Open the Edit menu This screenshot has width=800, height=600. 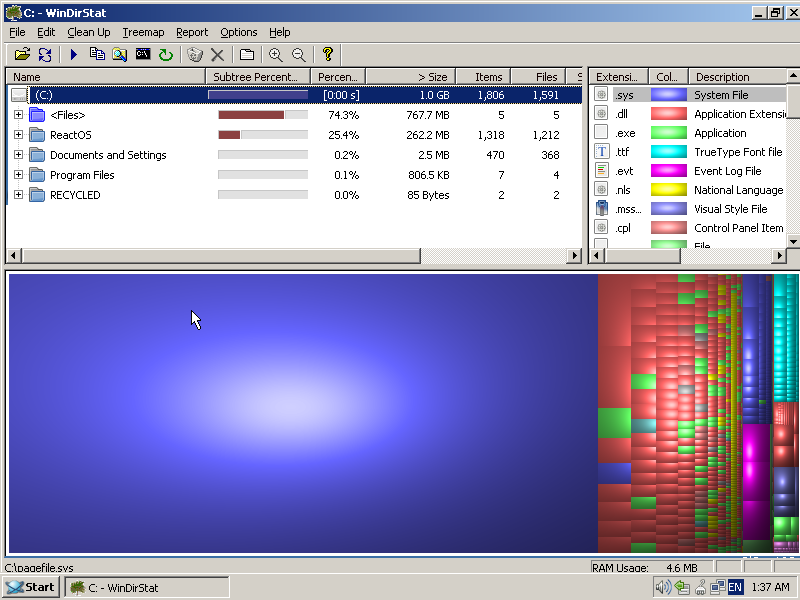pos(46,32)
